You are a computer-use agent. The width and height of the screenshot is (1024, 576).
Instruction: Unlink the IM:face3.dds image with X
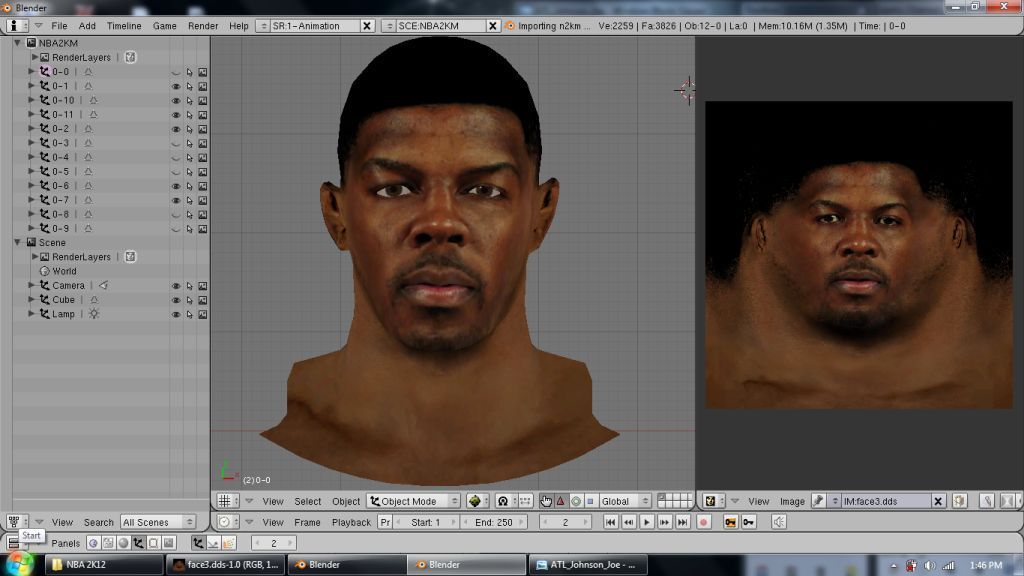tap(938, 501)
